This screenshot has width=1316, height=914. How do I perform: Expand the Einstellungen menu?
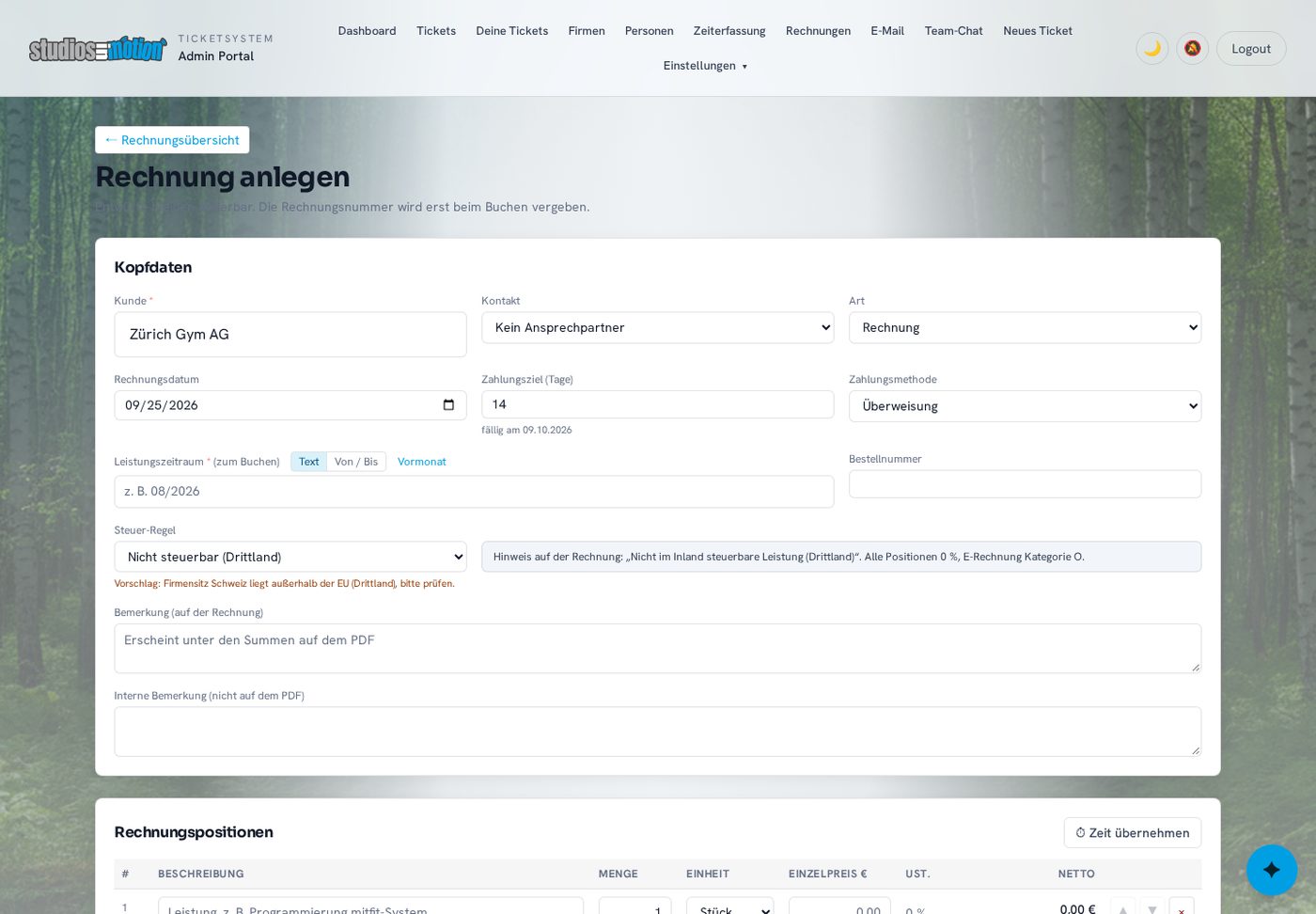tap(705, 66)
